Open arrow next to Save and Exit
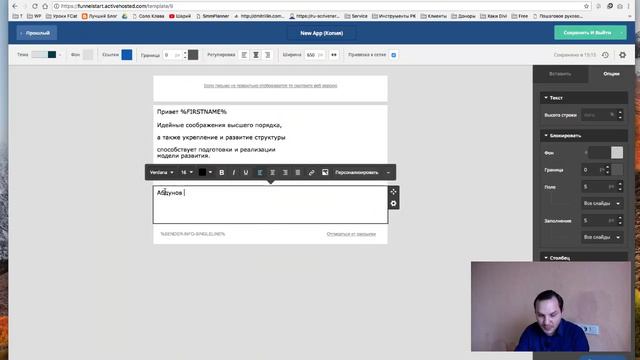Viewport: 640px width, 360px height. [622, 33]
